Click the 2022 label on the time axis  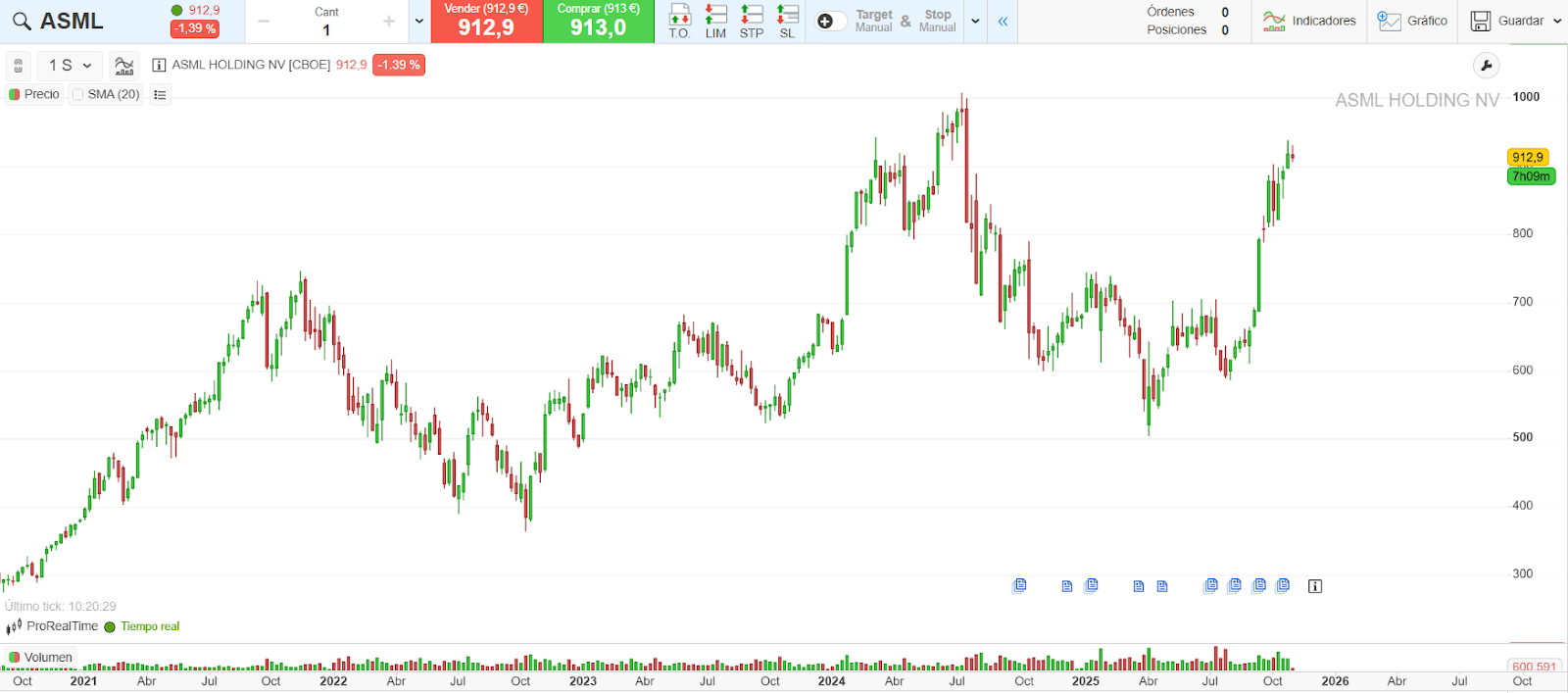[x=333, y=680]
